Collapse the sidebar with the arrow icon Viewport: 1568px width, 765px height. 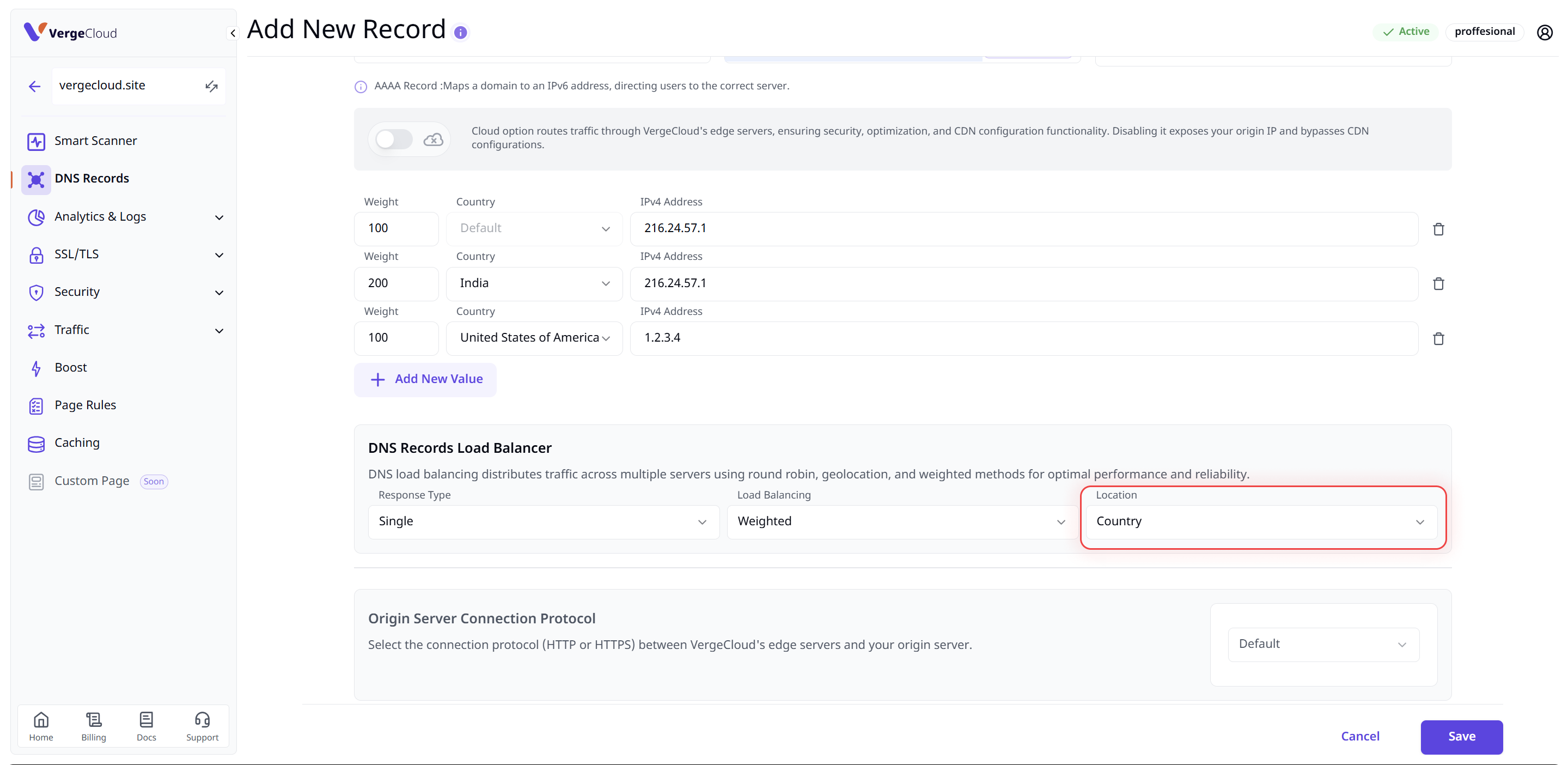[233, 33]
